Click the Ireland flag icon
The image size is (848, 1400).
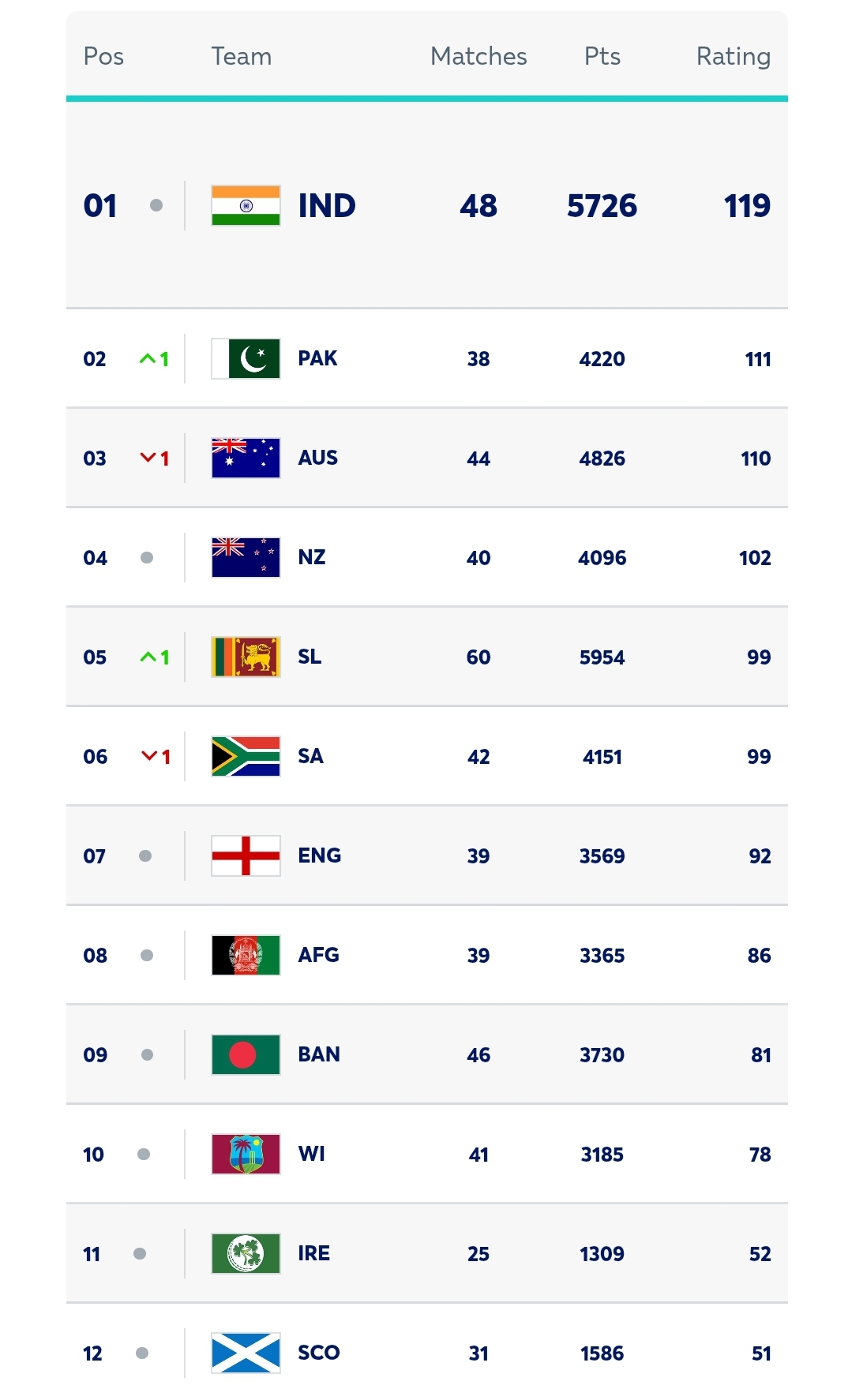pyautogui.click(x=246, y=1254)
